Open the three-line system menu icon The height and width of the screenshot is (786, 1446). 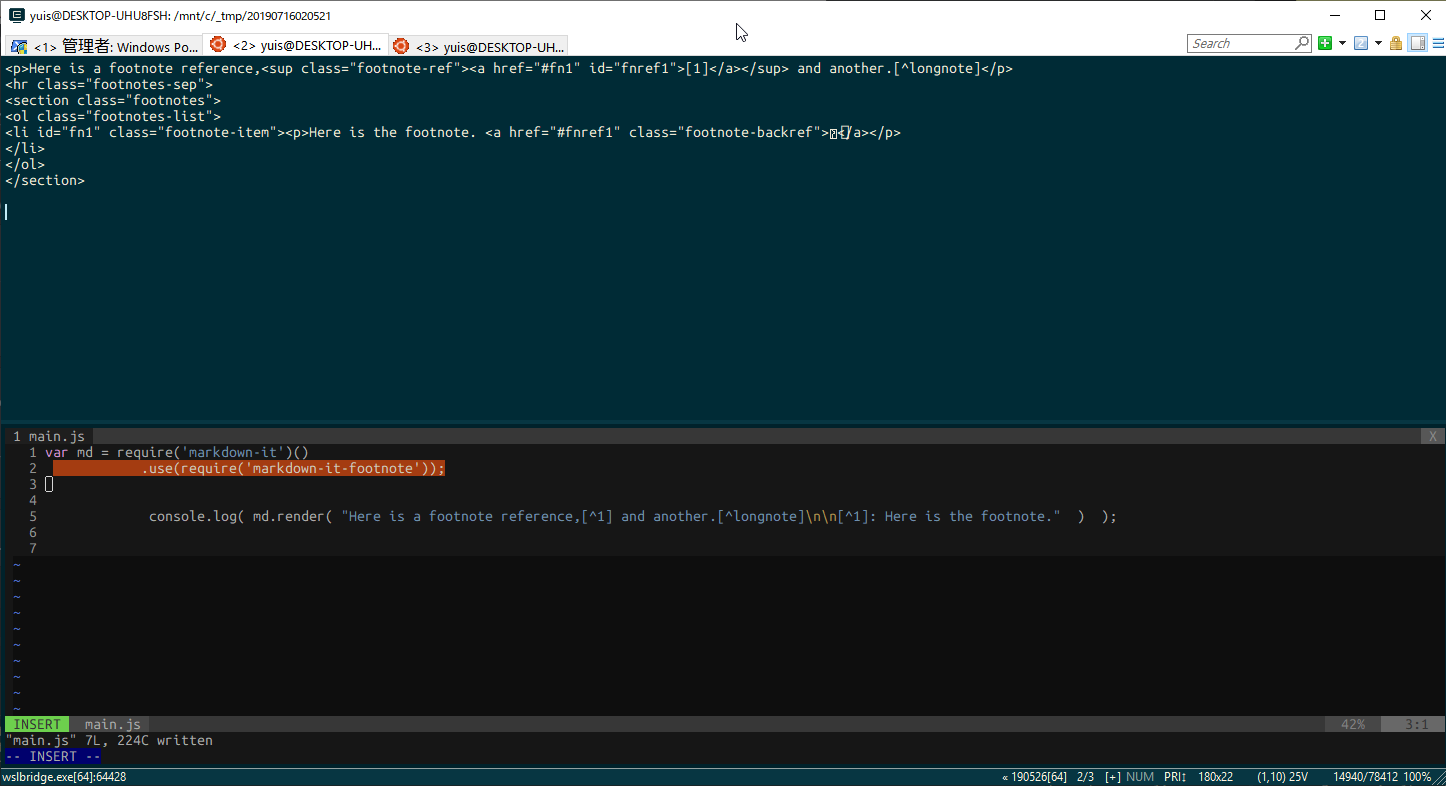pos(1438,43)
